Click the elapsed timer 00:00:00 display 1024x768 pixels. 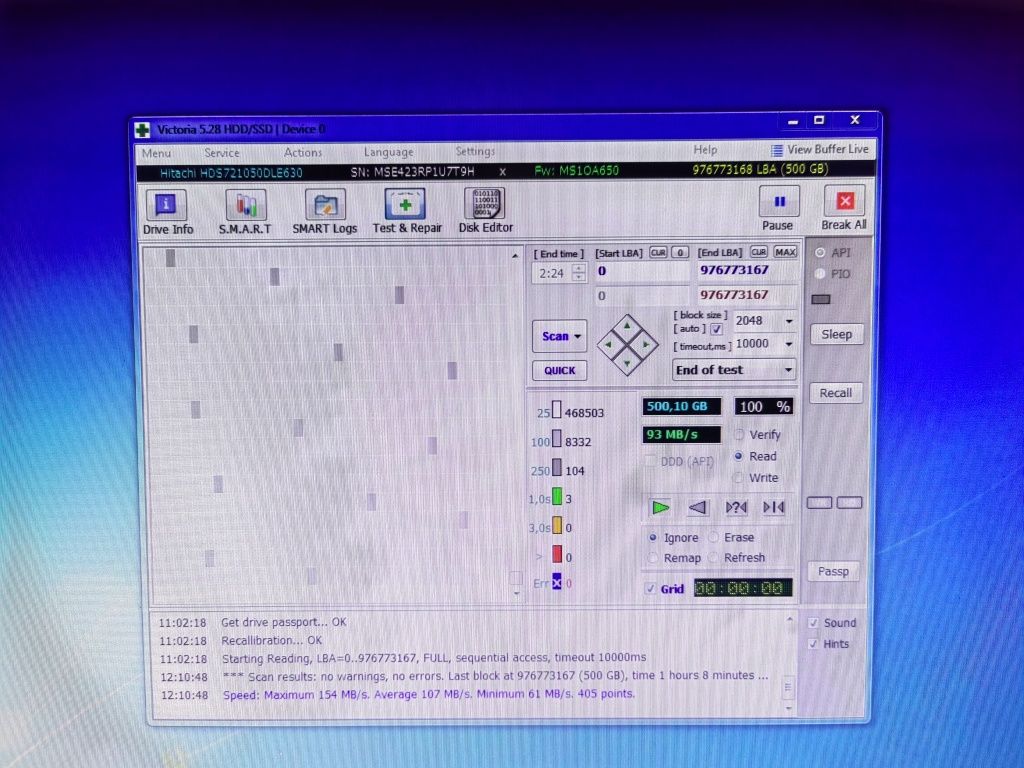[743, 588]
